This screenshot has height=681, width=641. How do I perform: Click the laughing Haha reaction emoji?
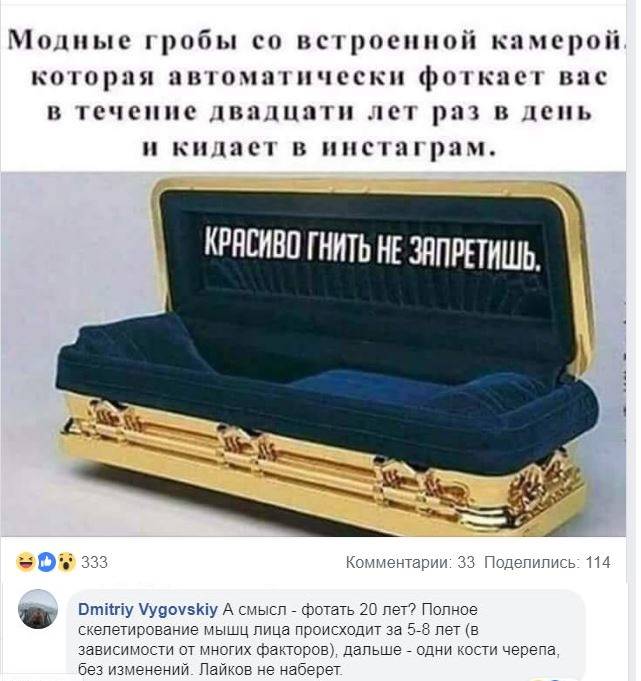point(25,562)
